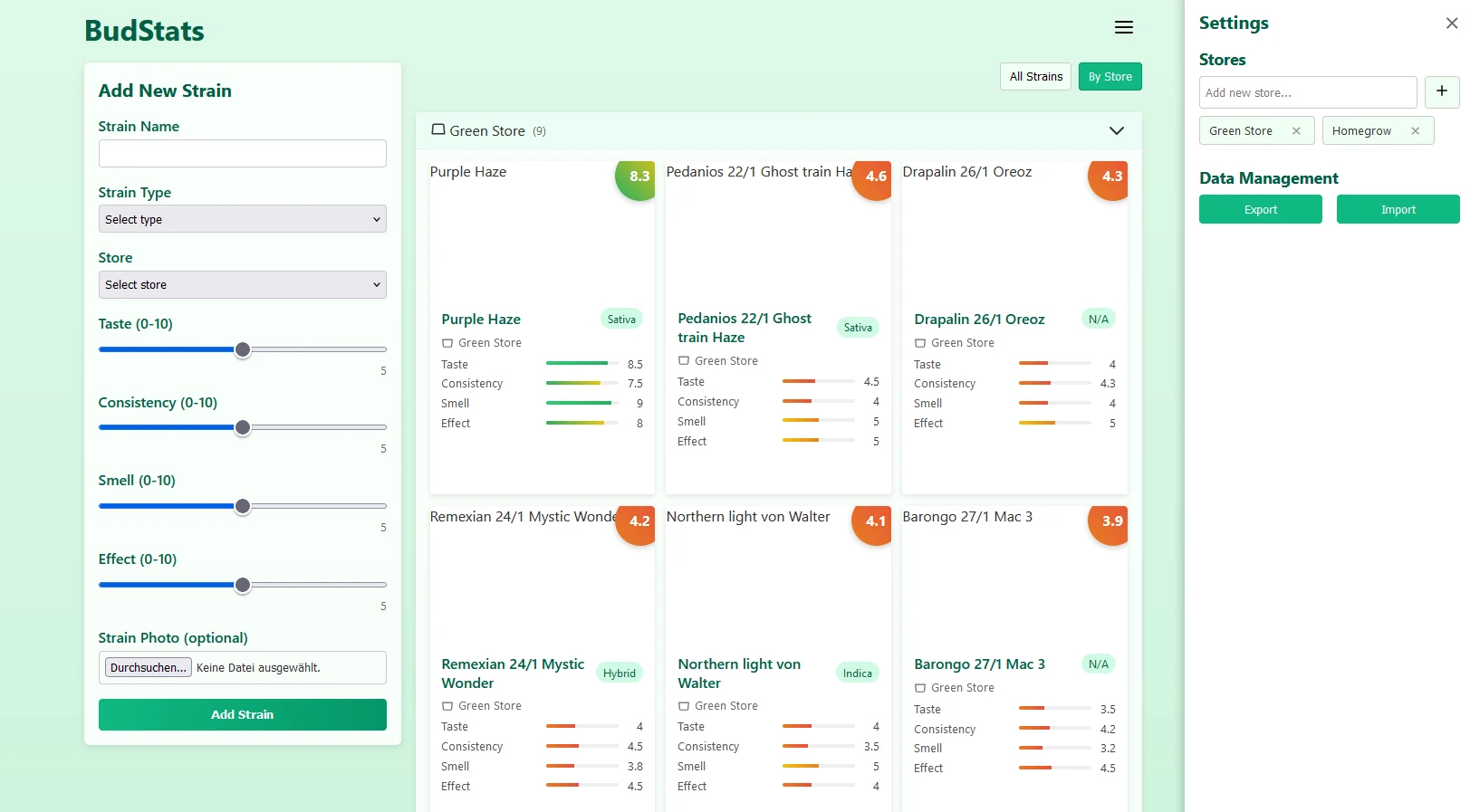Screen dimensions: 1470x812
Task: Click the BudStats logo title
Action: (x=144, y=31)
